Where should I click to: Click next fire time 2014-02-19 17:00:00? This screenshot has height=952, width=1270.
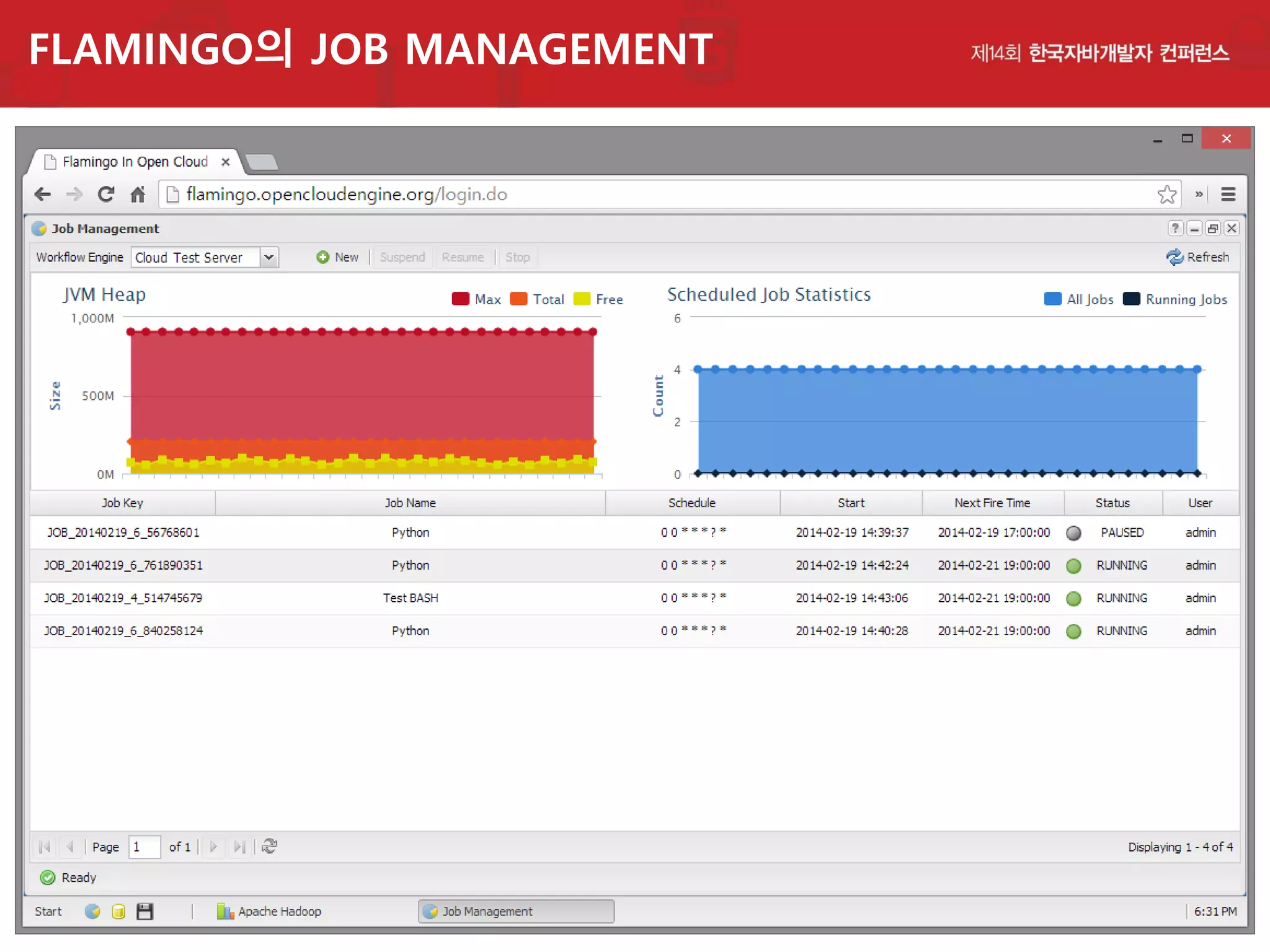(993, 533)
